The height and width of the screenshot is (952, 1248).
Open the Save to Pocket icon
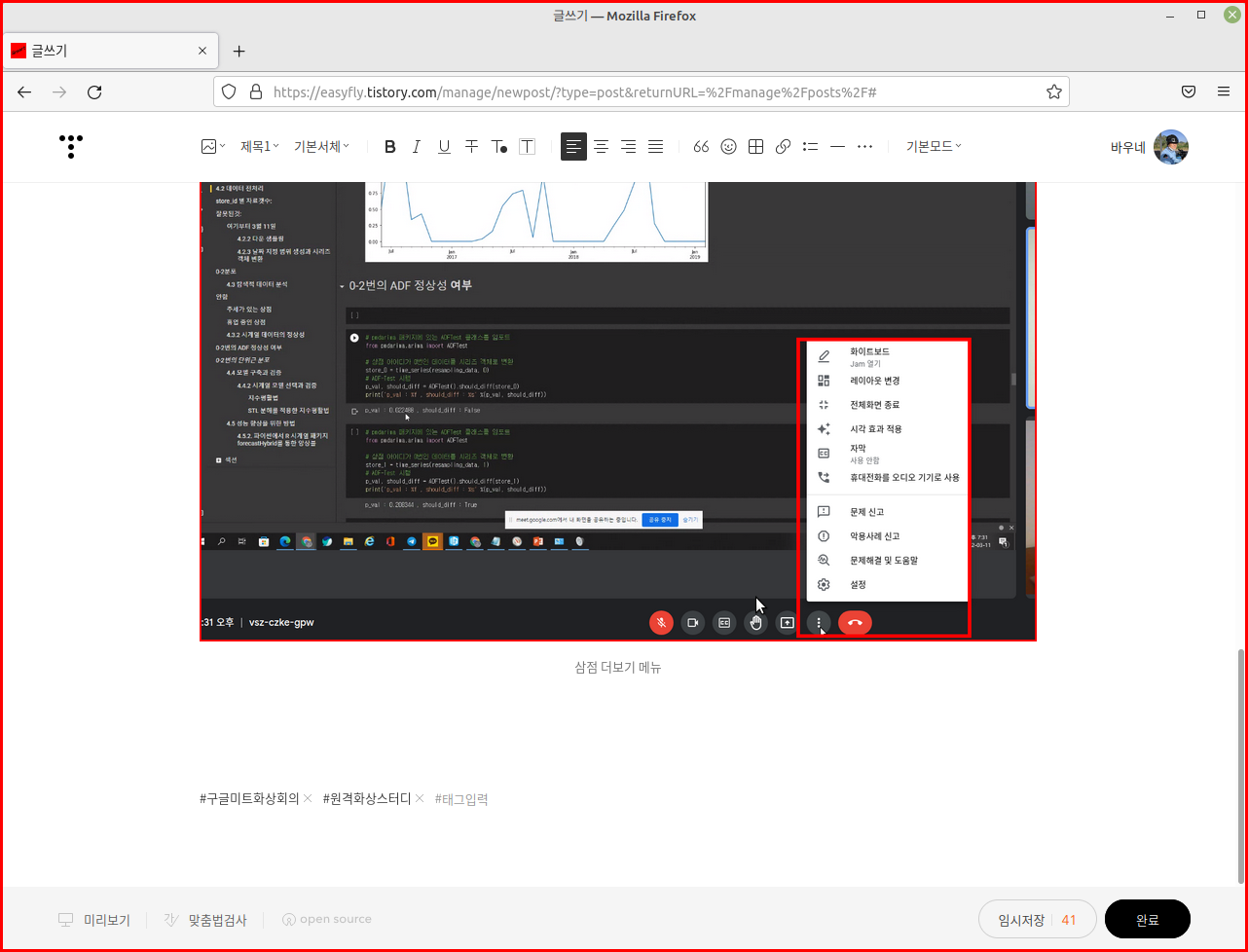[x=1189, y=92]
